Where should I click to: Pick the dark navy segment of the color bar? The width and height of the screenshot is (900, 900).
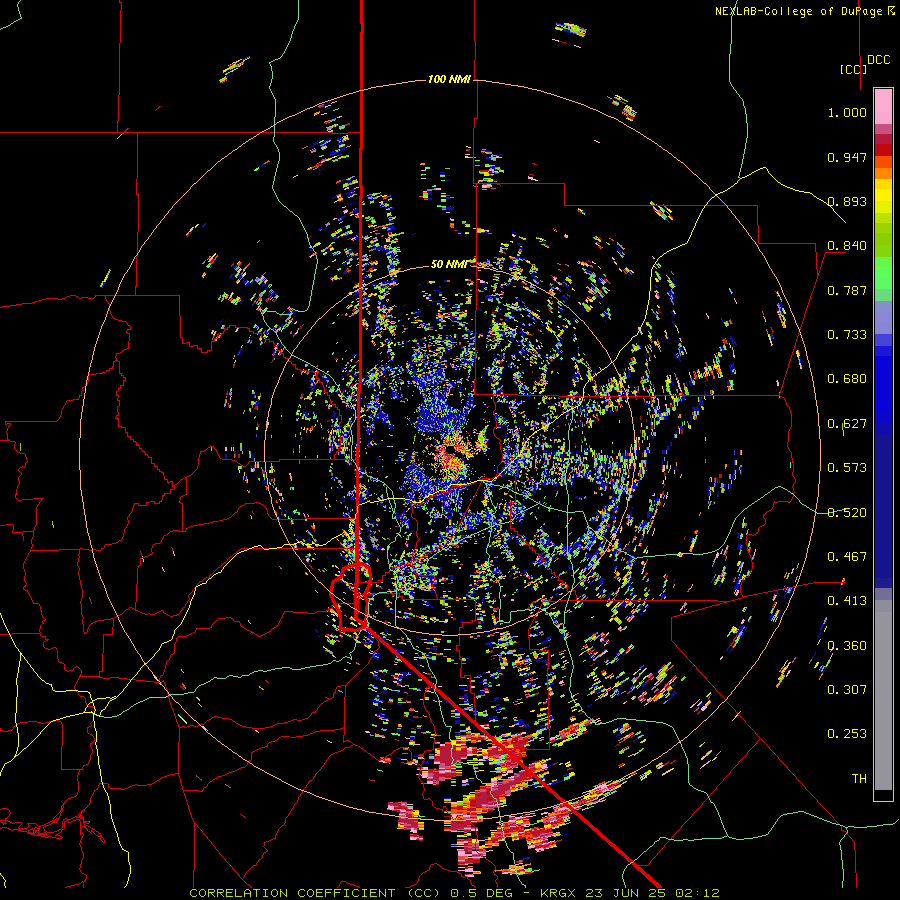click(883, 511)
